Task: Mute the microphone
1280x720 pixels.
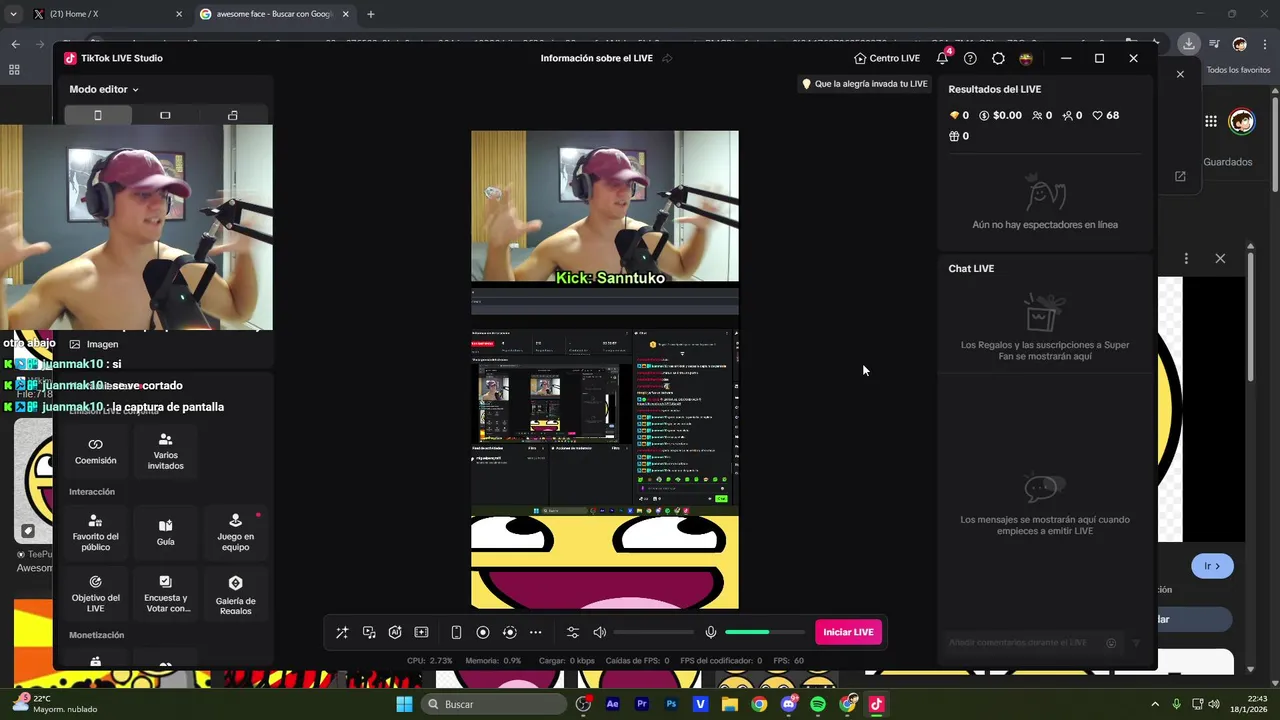Action: (x=711, y=632)
